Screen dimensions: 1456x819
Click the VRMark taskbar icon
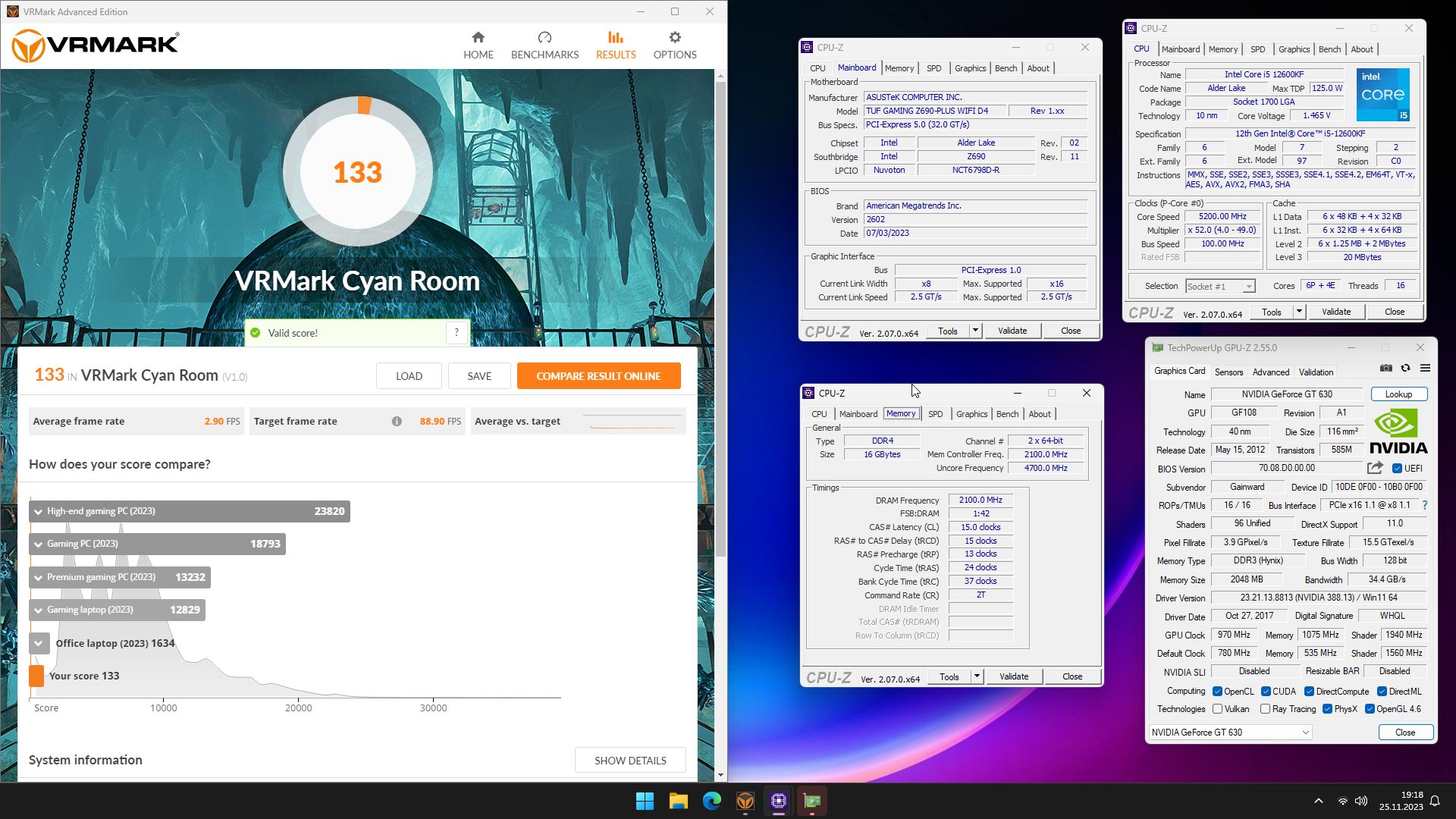[745, 801]
